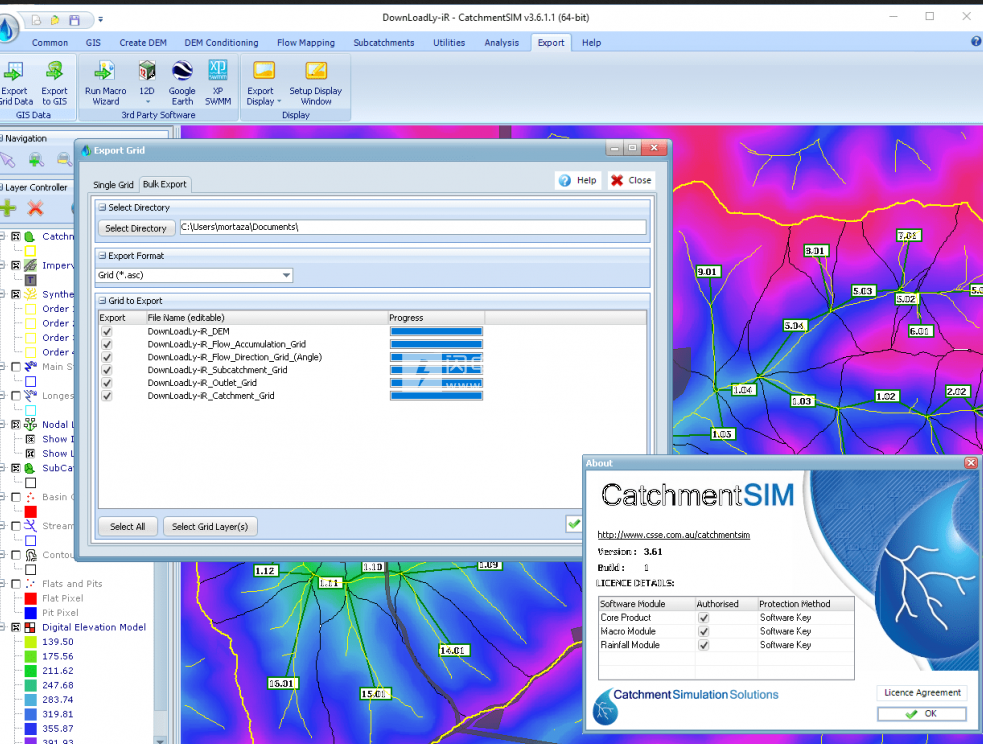
Task: Click the export directory path field
Action: pos(413,227)
